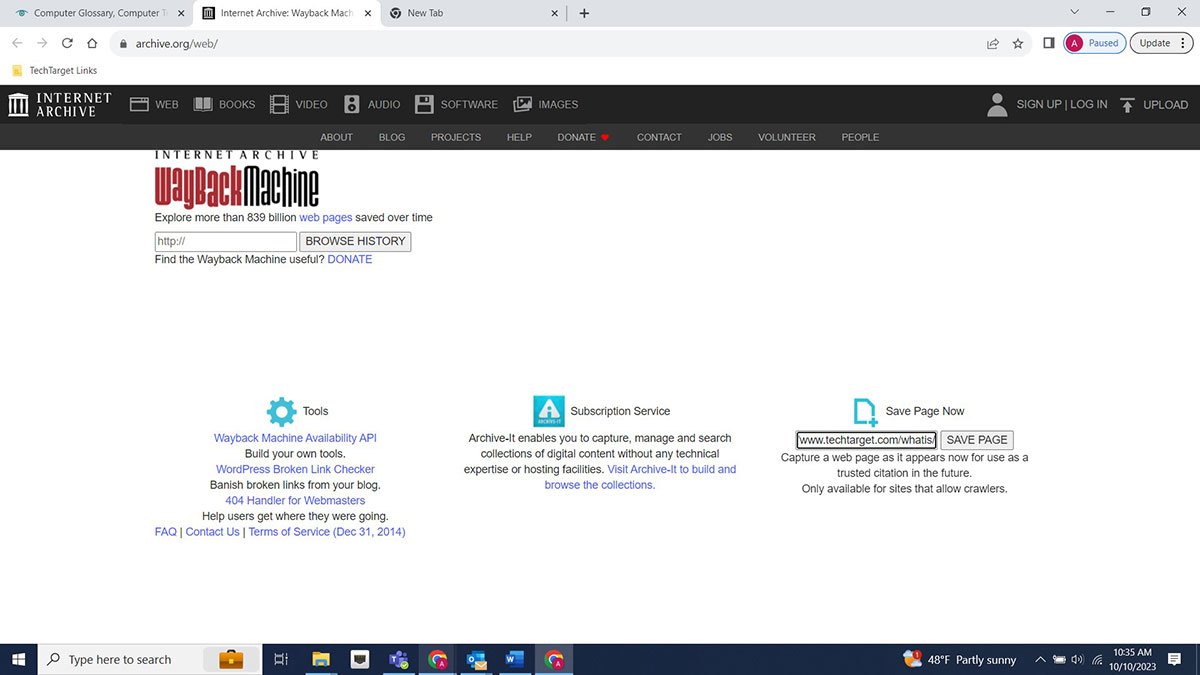The width and height of the screenshot is (1200, 675).
Task: Open File Explorer from the taskbar
Action: tap(321, 659)
